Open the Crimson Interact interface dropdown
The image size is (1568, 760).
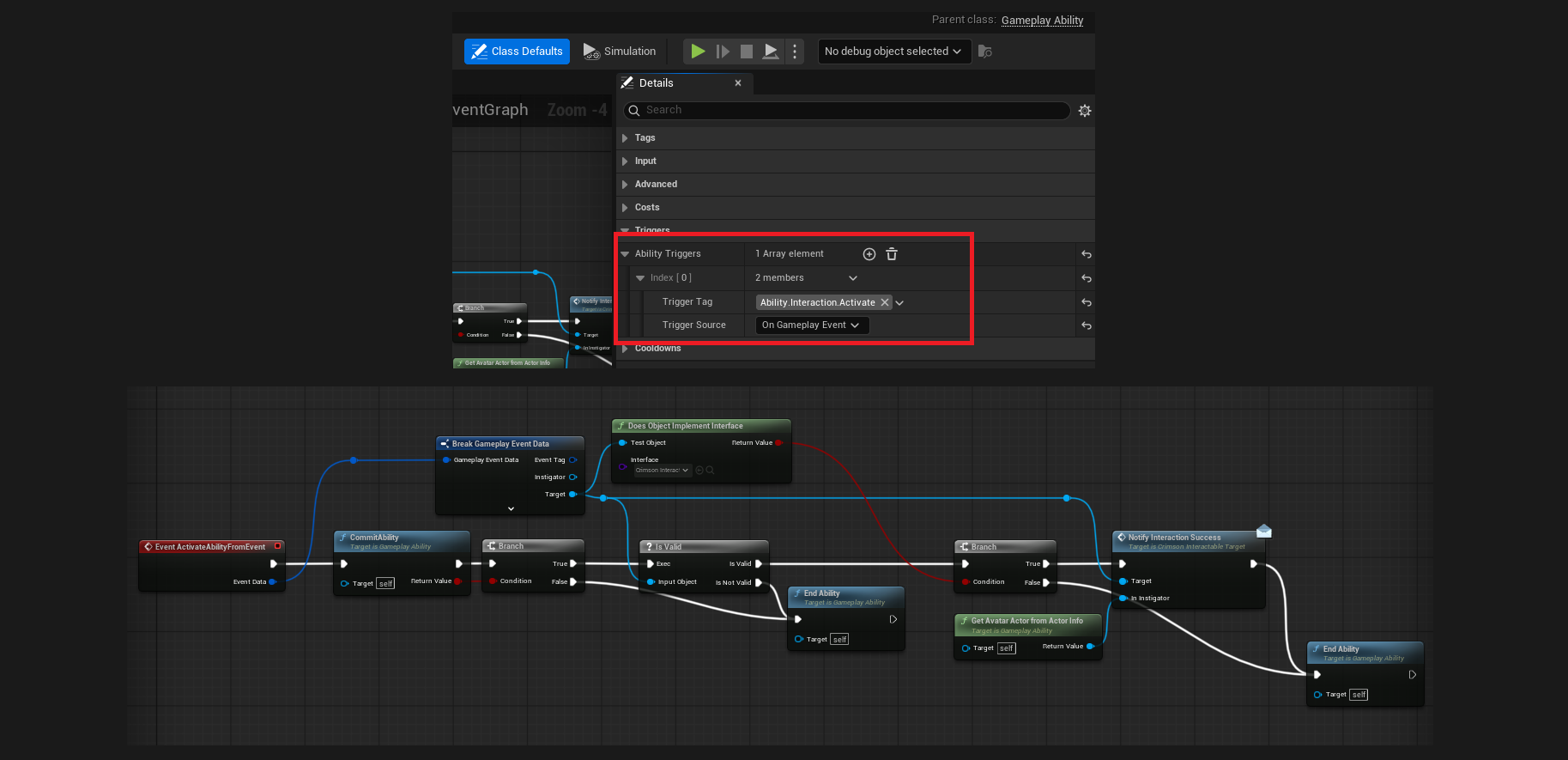663,471
